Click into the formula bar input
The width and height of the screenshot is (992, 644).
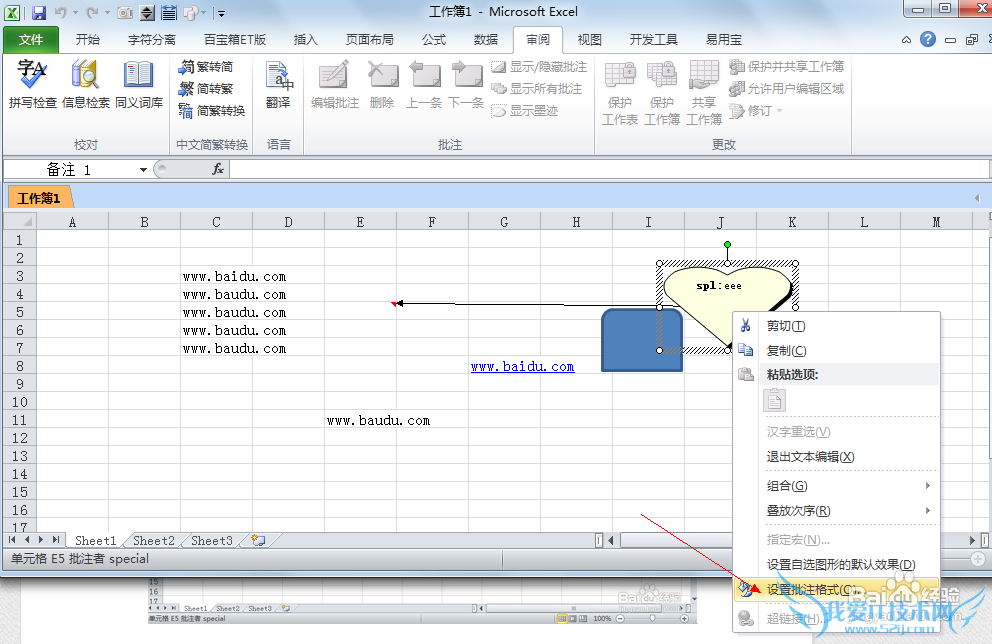click(609, 169)
